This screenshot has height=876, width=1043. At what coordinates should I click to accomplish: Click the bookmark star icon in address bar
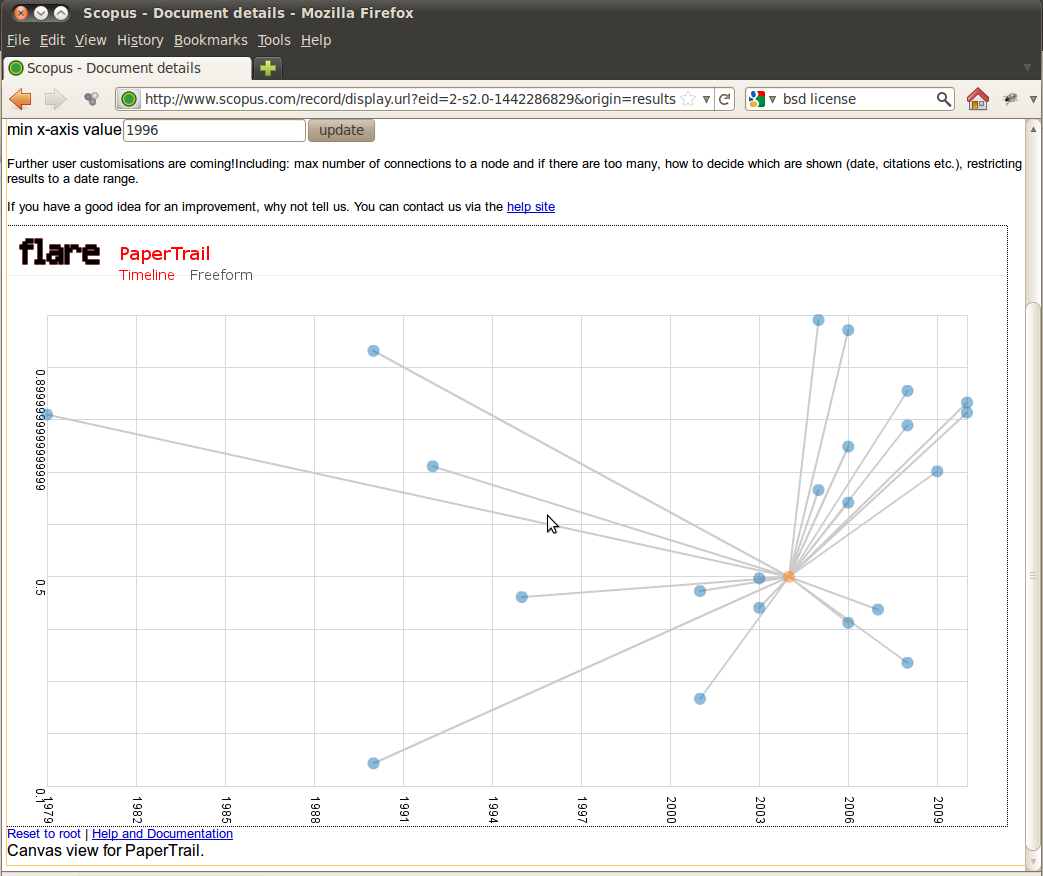point(688,99)
